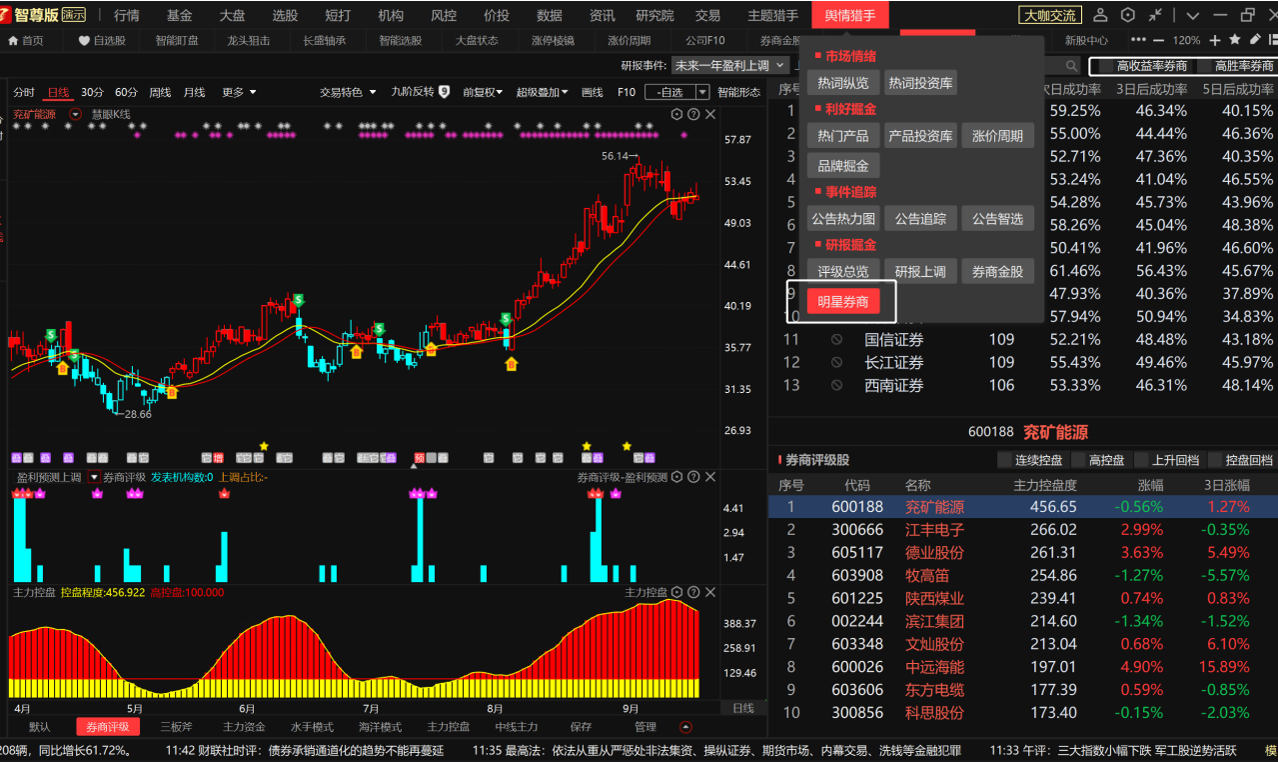Click the 大咖交流 button

point(1050,15)
